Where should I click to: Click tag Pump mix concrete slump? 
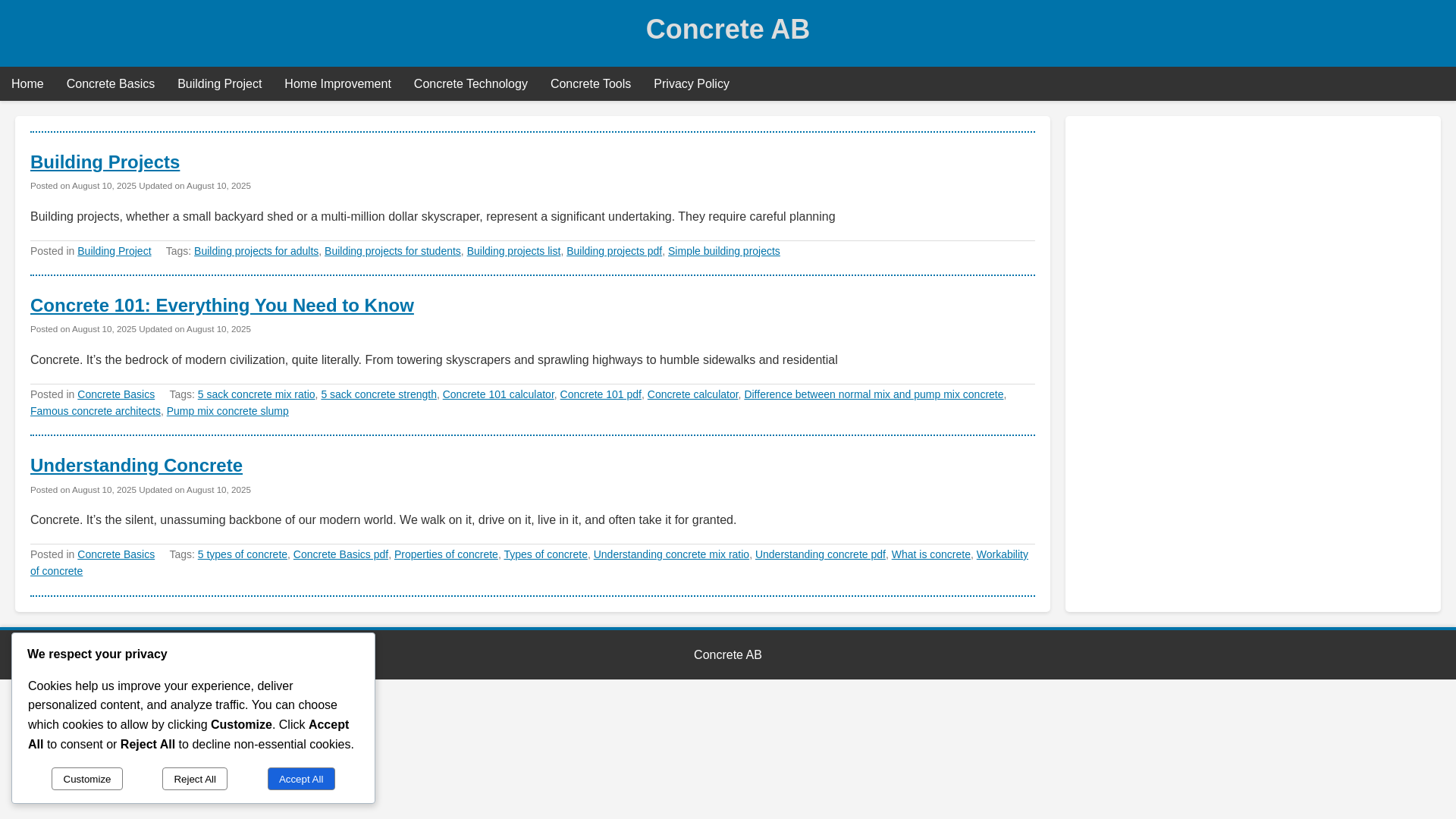point(227,411)
